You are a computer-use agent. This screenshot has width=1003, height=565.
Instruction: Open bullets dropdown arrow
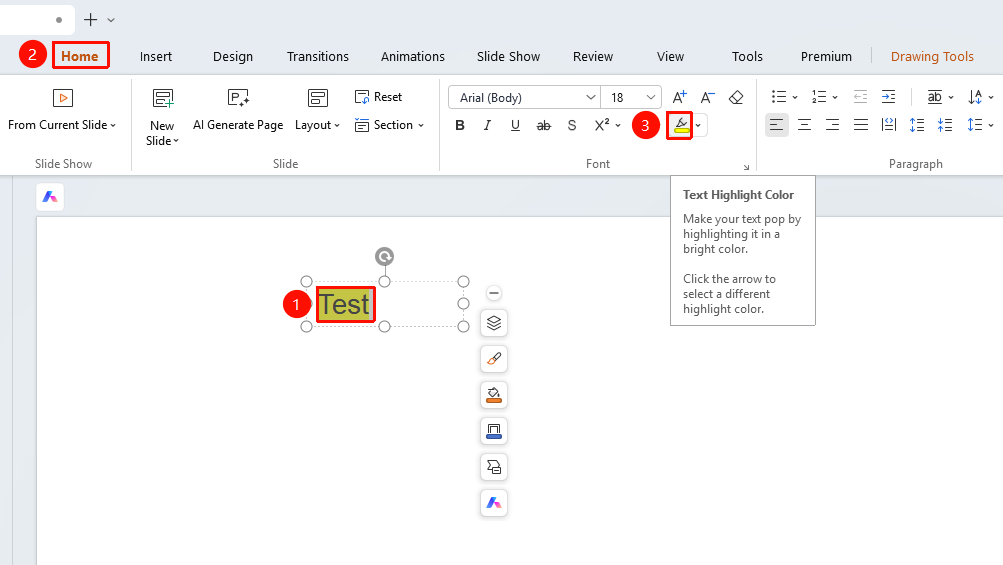click(795, 98)
